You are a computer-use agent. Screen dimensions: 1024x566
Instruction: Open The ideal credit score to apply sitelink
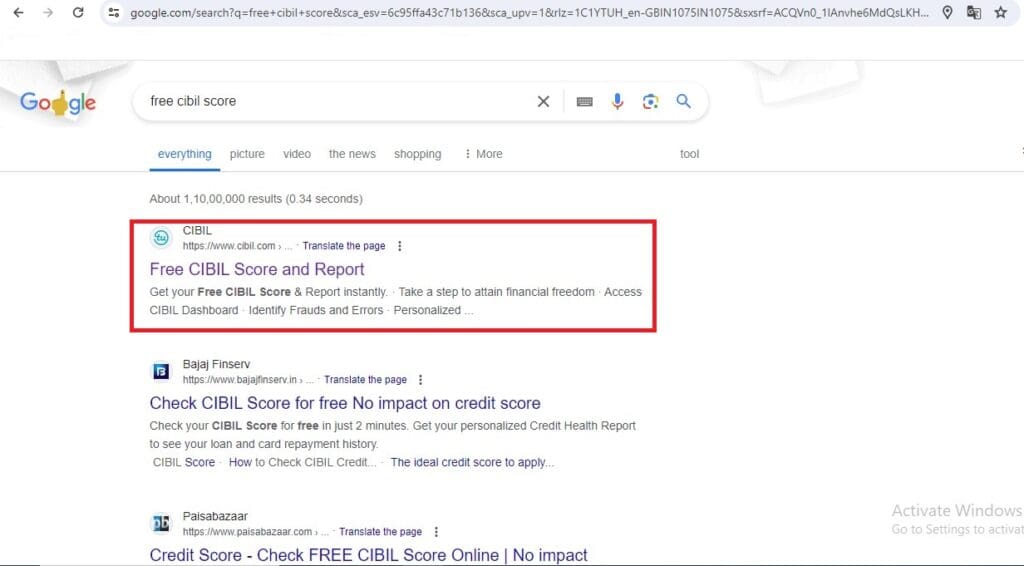coord(472,462)
